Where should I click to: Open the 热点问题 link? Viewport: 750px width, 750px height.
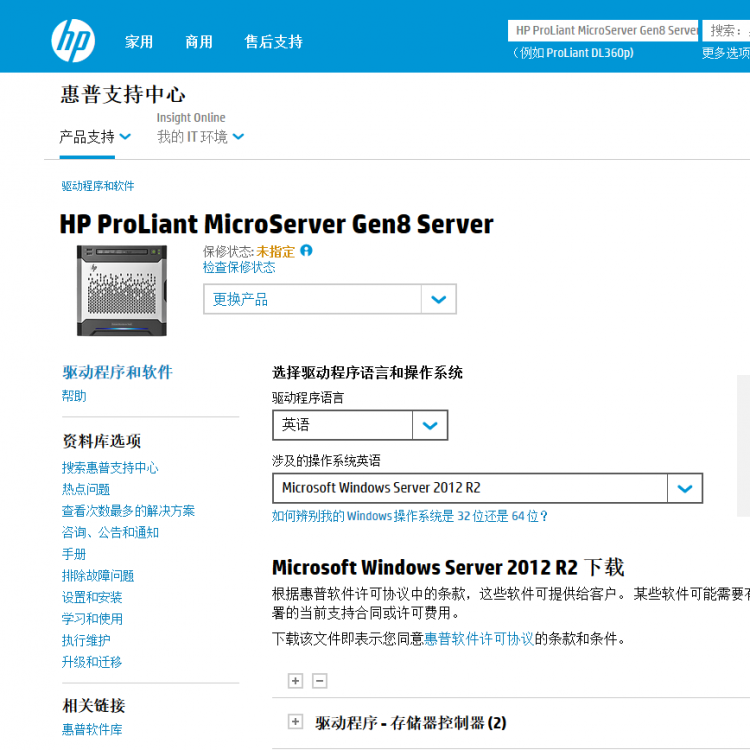[x=86, y=489]
